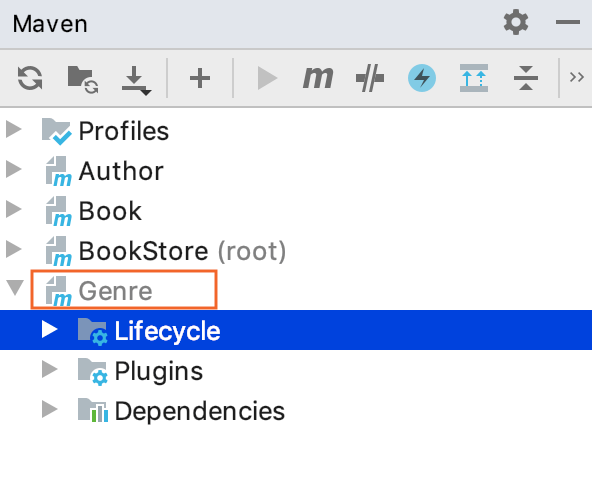Expand the Author module arrow
The image size is (592, 500).
(x=14, y=169)
